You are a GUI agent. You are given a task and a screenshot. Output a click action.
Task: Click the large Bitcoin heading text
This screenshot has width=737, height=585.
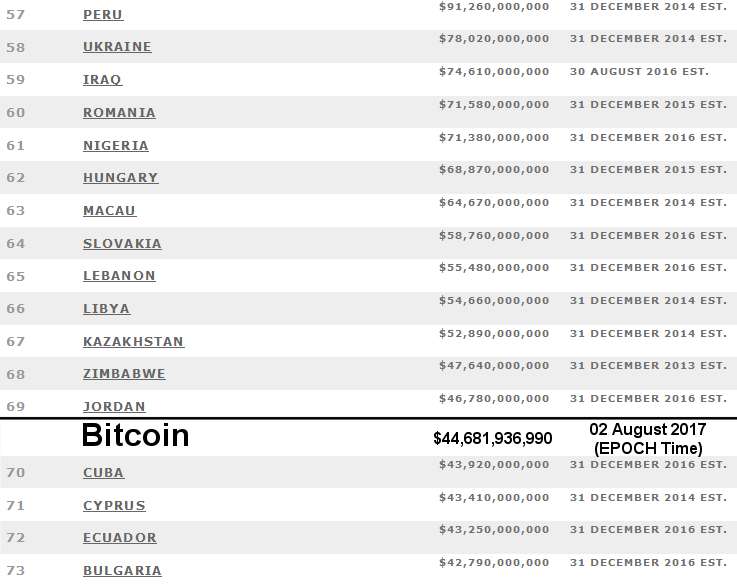point(135,435)
